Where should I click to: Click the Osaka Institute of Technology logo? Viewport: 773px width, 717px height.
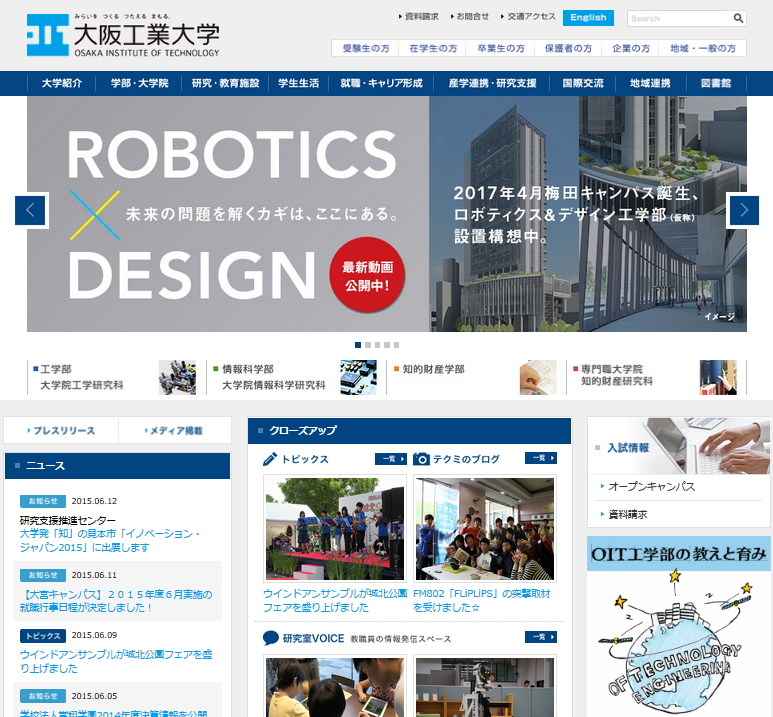pyautogui.click(x=122, y=37)
